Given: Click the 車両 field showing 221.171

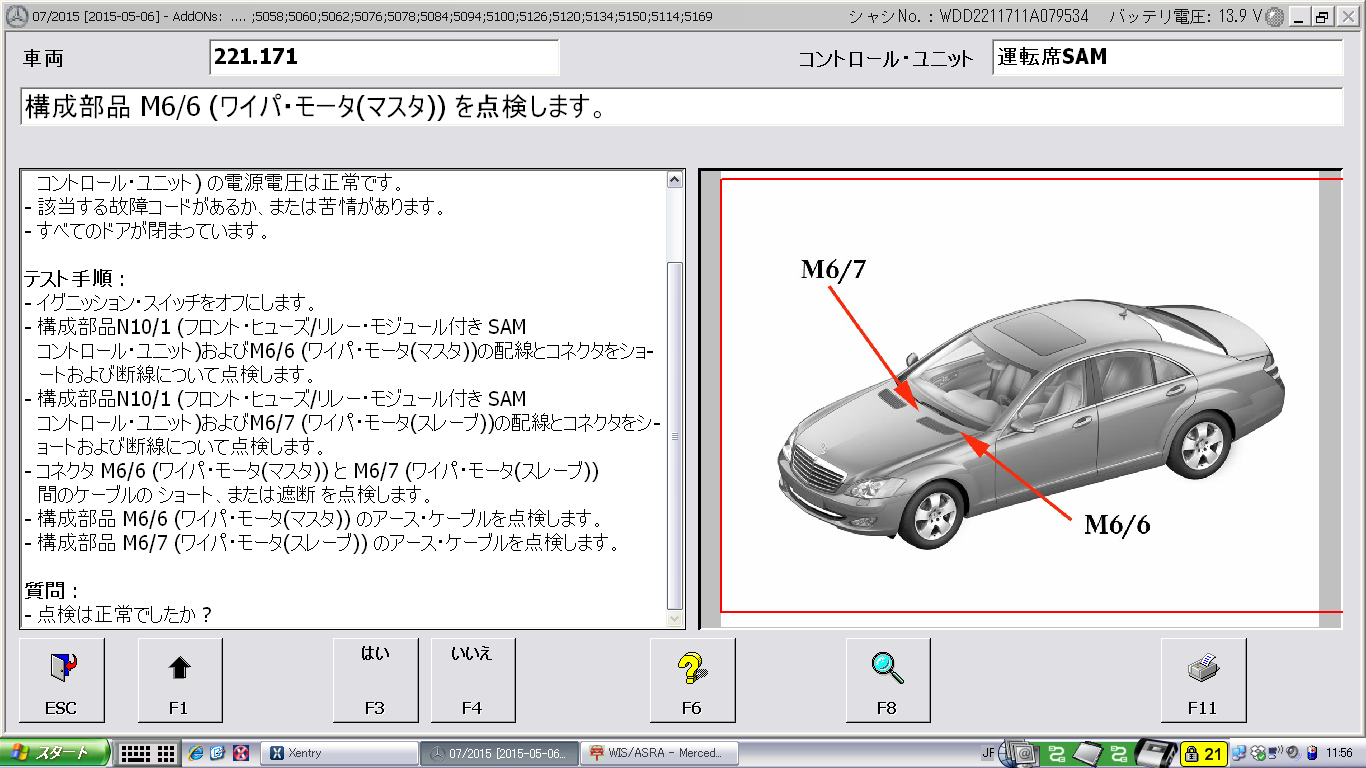Looking at the screenshot, I should point(384,58).
